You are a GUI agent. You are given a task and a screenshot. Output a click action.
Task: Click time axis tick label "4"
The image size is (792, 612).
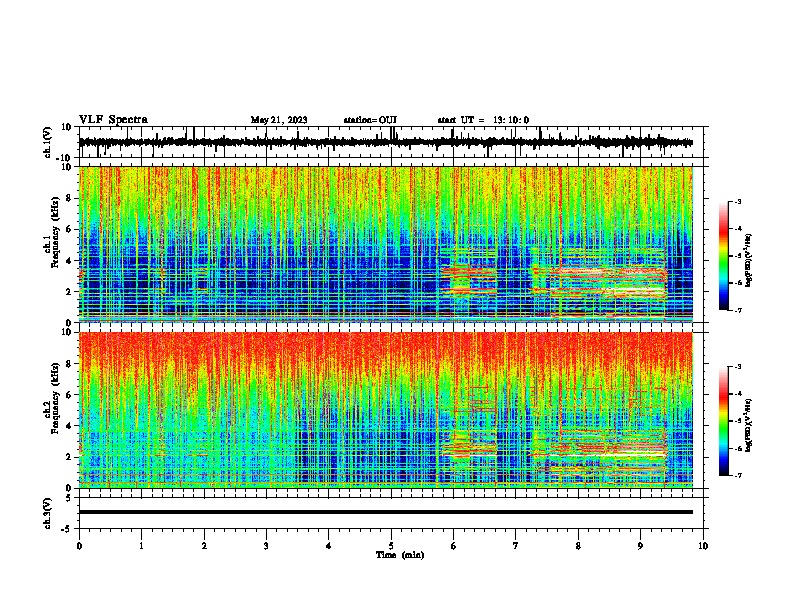pos(329,546)
